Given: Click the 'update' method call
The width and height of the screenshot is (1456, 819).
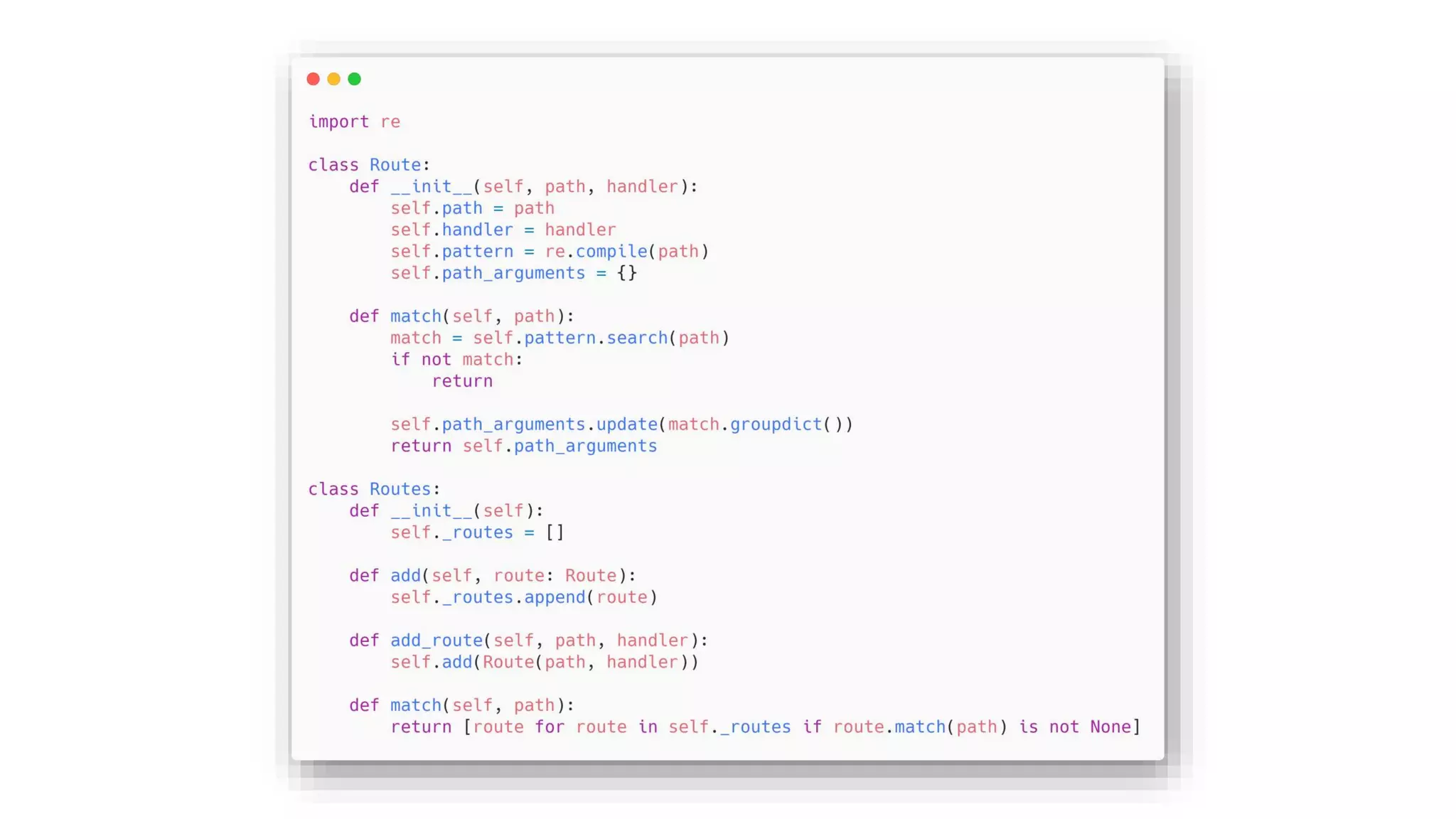Looking at the screenshot, I should pyautogui.click(x=626, y=424).
